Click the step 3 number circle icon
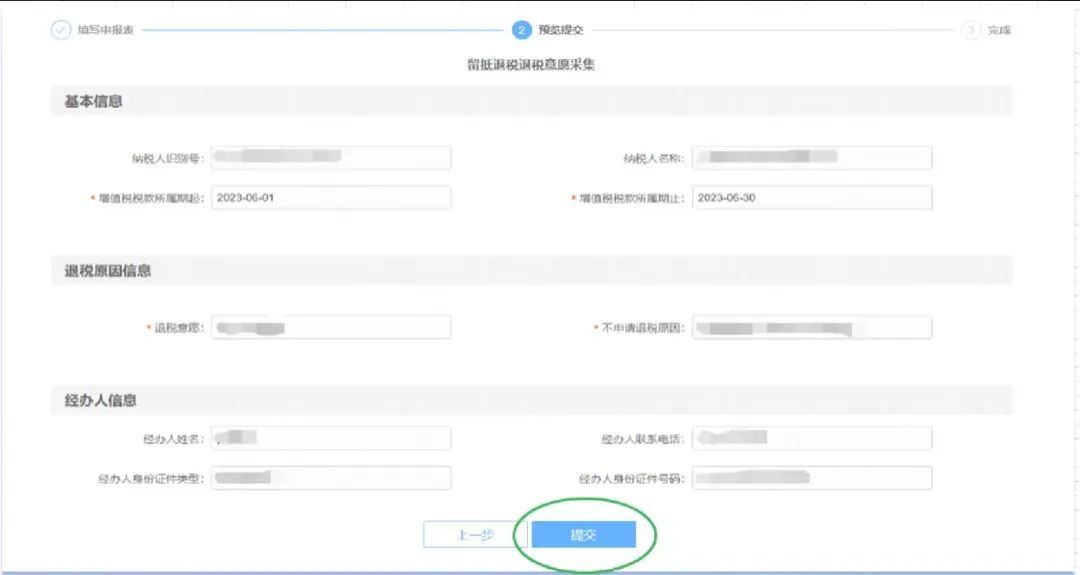The height and width of the screenshot is (575, 1080). point(971,30)
